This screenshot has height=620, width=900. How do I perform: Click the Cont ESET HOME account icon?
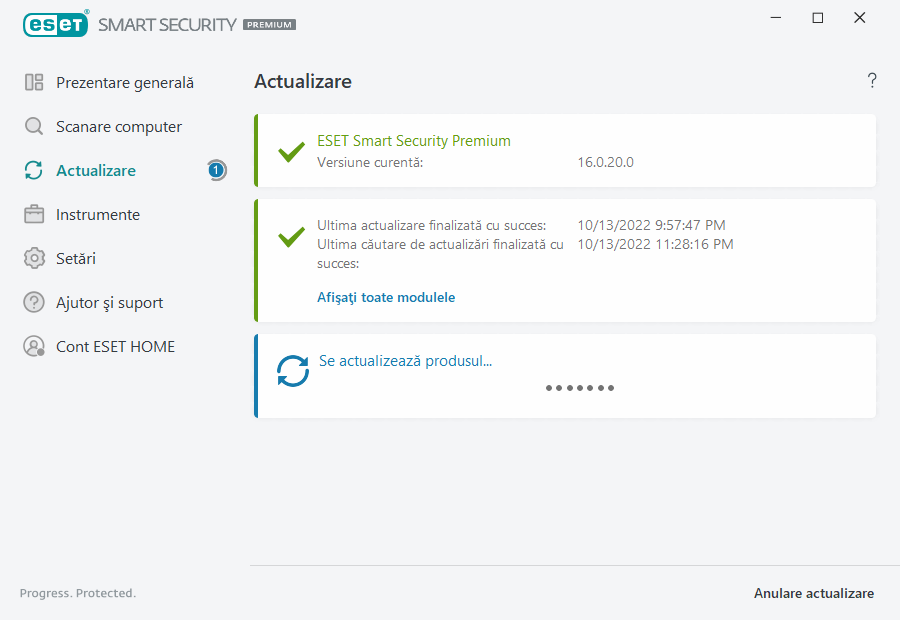(34, 347)
